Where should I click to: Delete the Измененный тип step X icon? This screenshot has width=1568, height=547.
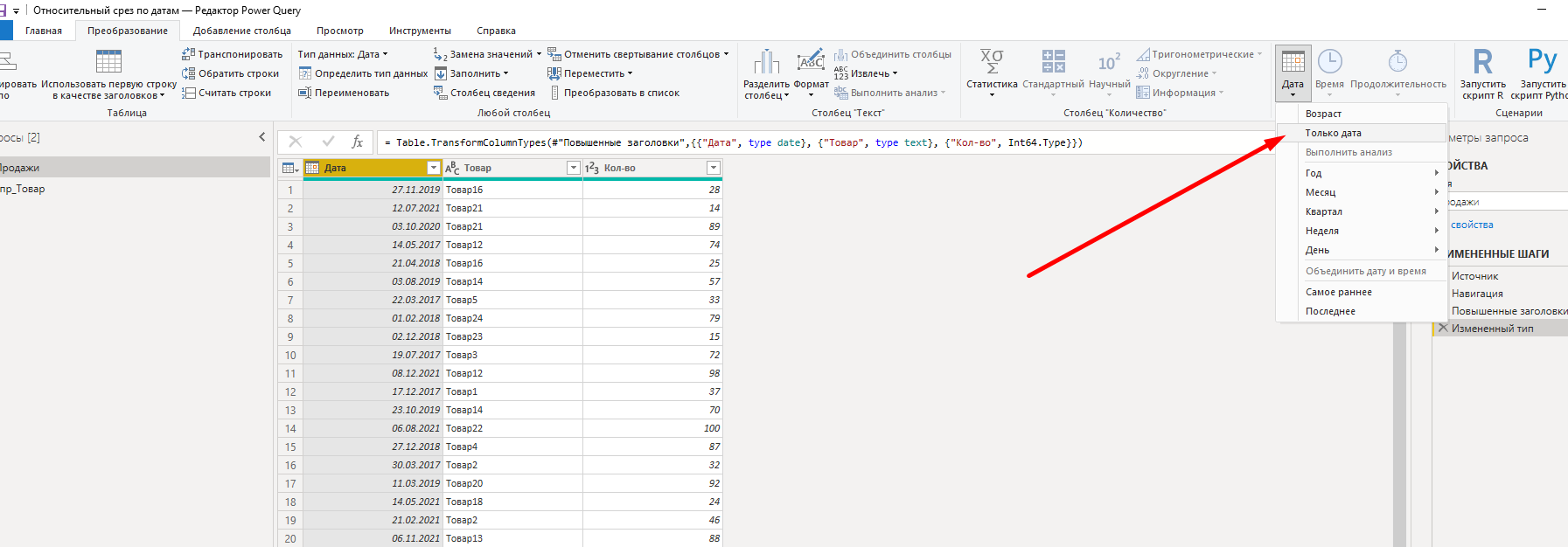pyautogui.click(x=1443, y=328)
